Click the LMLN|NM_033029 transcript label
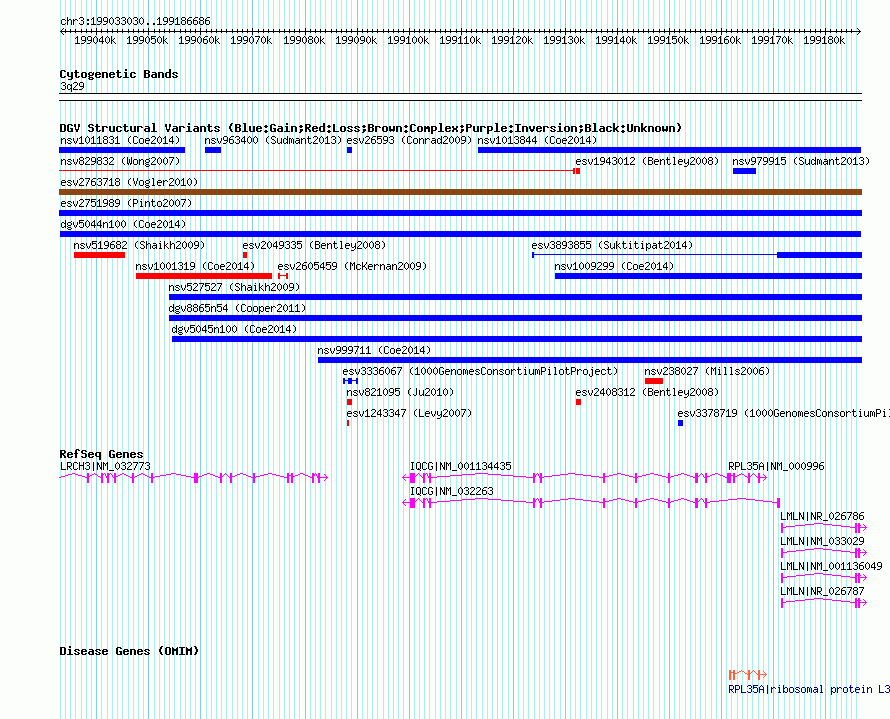Image resolution: width=890 pixels, height=719 pixels. [x=822, y=541]
